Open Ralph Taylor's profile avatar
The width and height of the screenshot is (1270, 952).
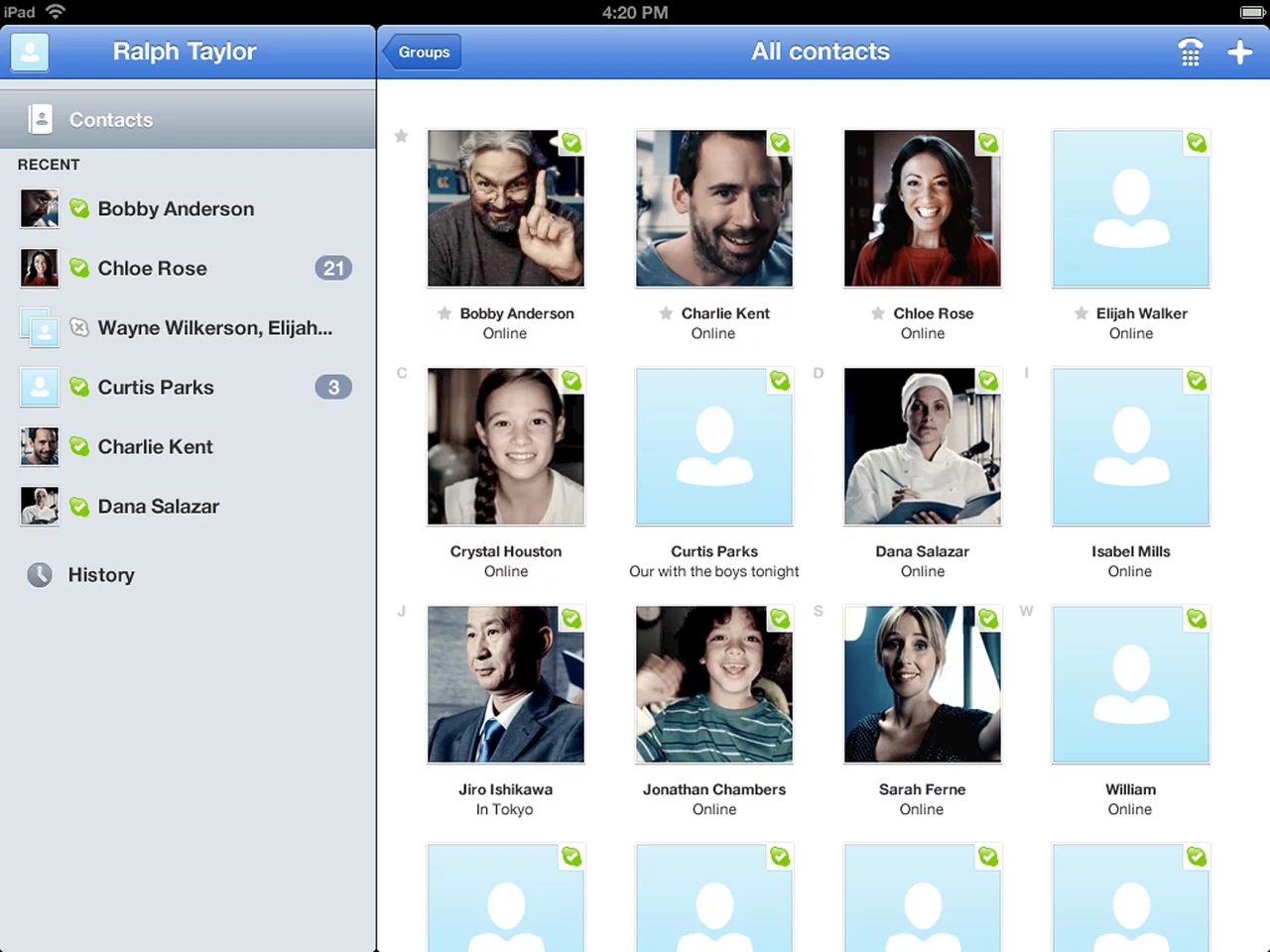pyautogui.click(x=29, y=53)
